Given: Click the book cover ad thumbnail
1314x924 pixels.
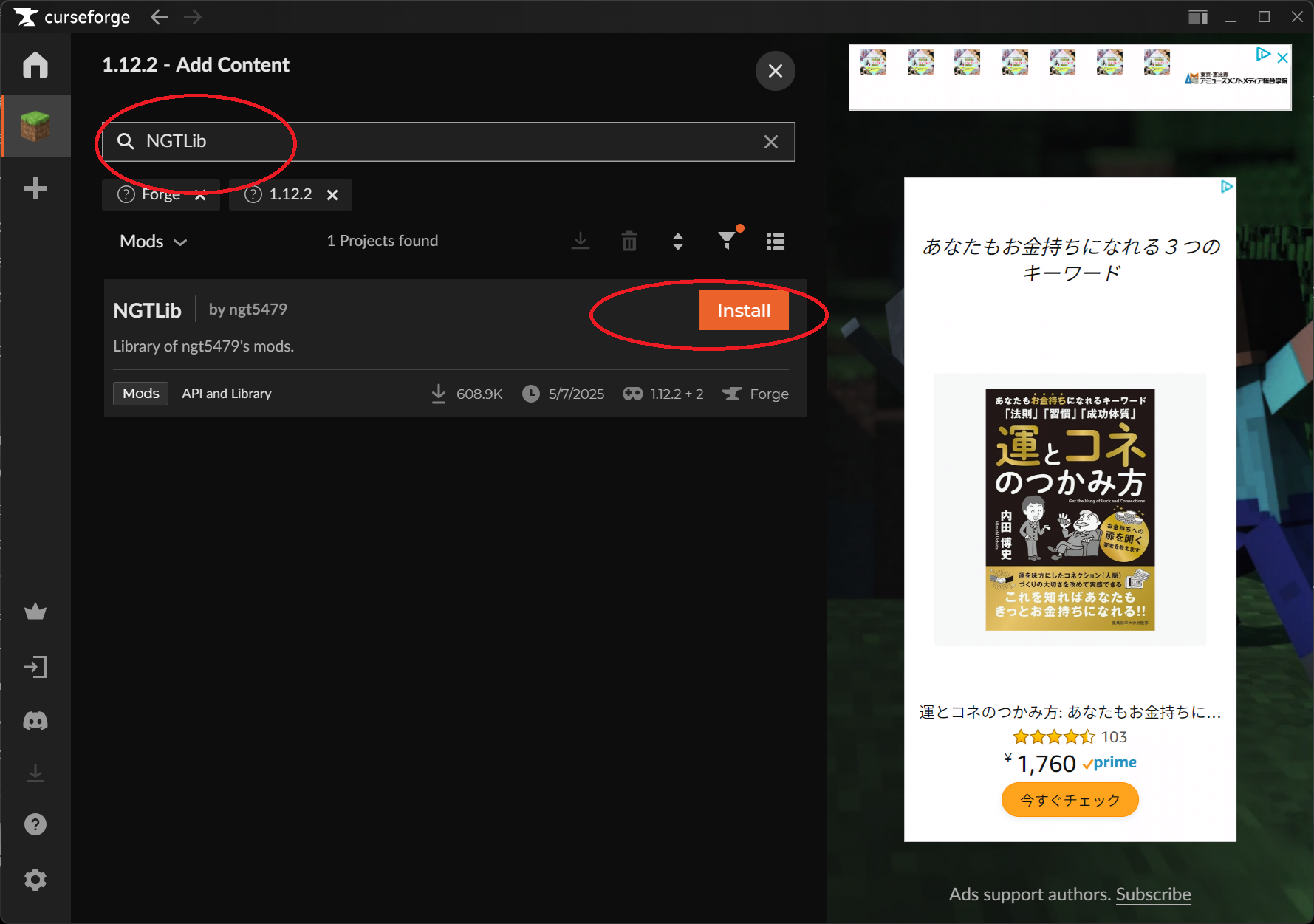Looking at the screenshot, I should click(1070, 509).
